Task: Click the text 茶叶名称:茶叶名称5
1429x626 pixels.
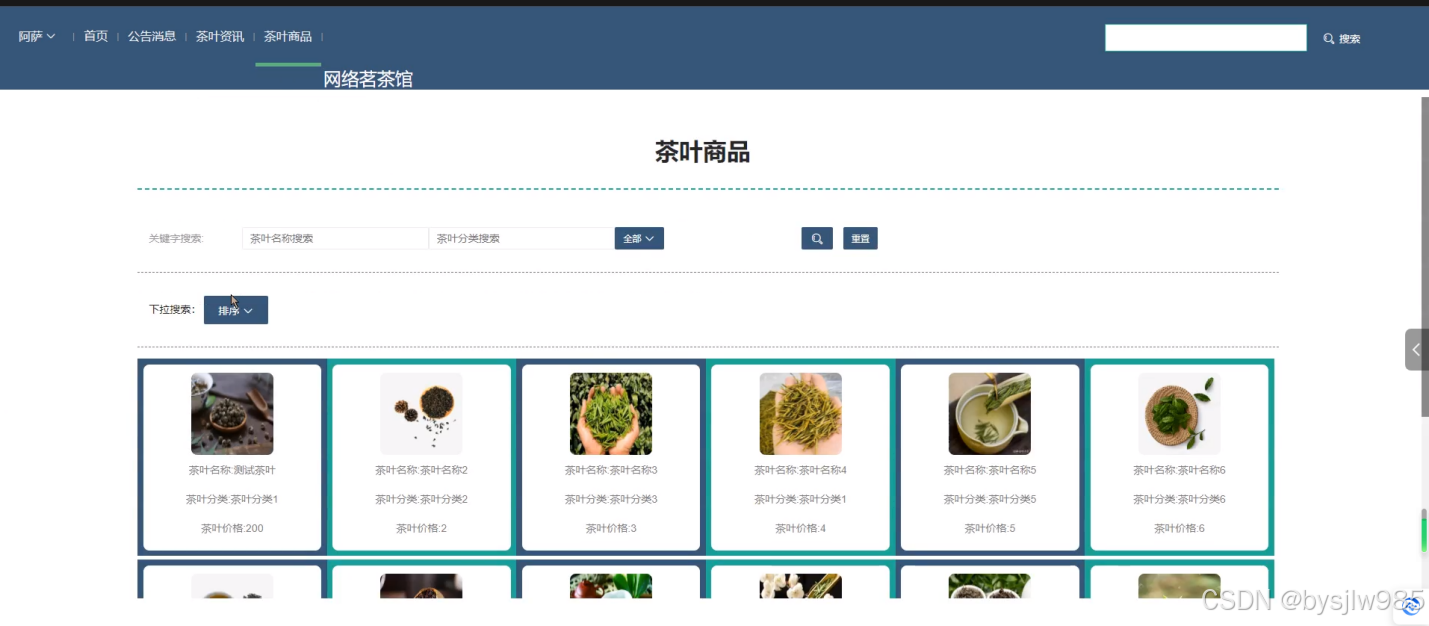Action: 990,470
